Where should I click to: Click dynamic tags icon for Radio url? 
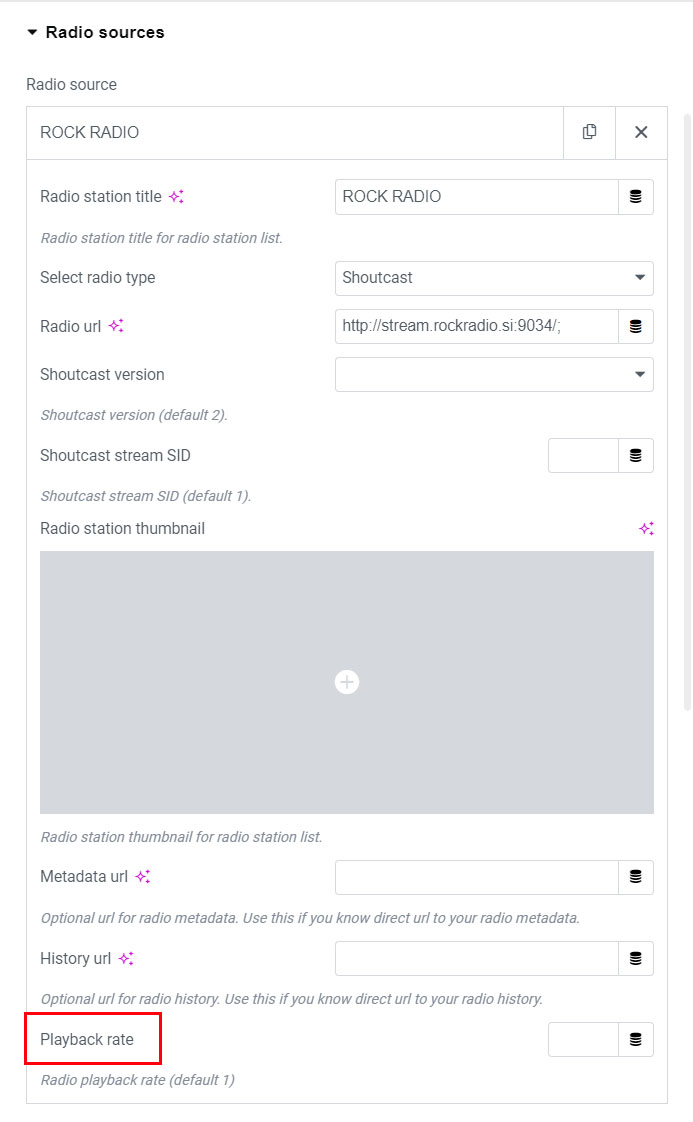[635, 326]
